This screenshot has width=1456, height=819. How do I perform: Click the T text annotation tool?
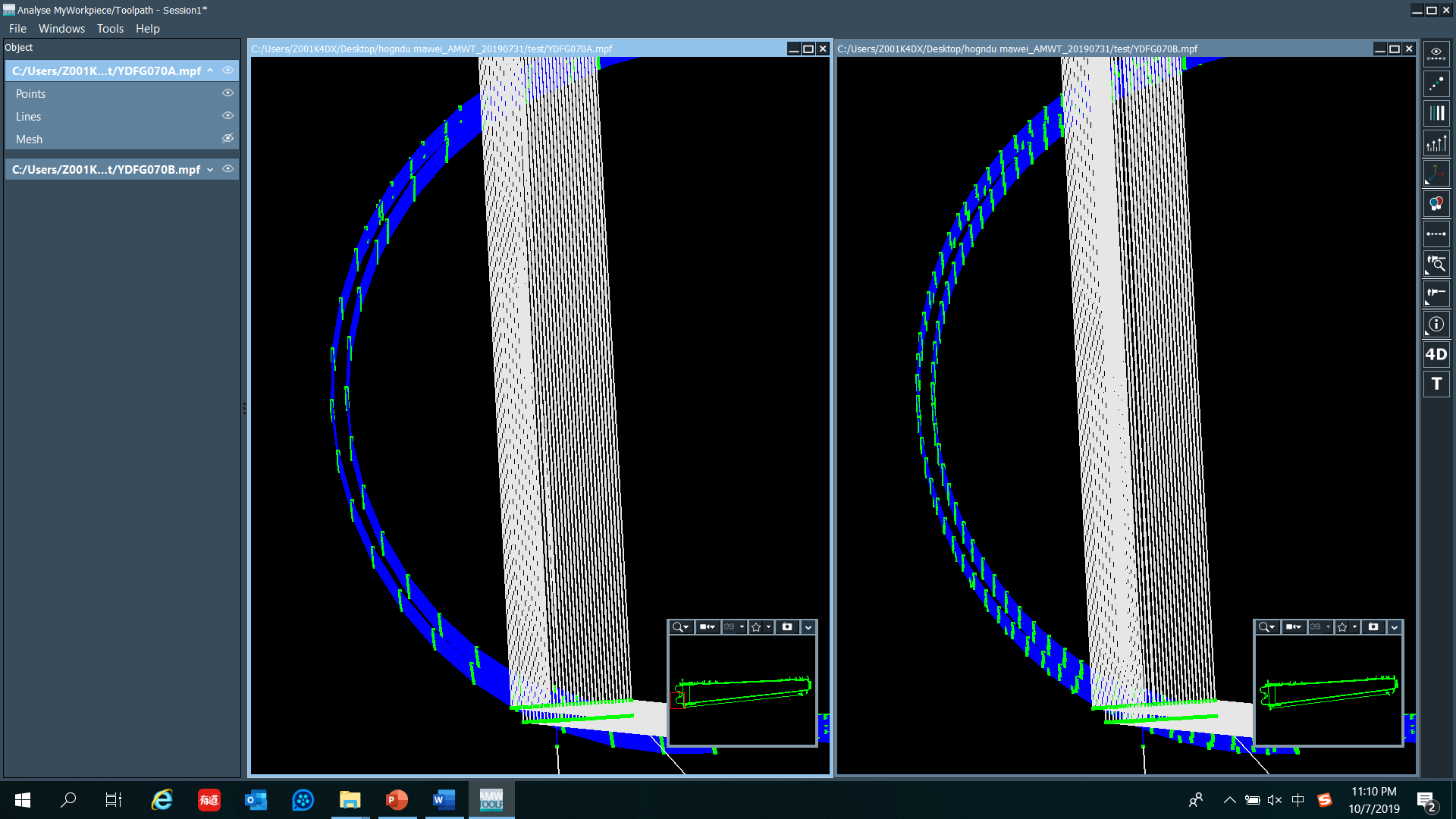[x=1436, y=384]
